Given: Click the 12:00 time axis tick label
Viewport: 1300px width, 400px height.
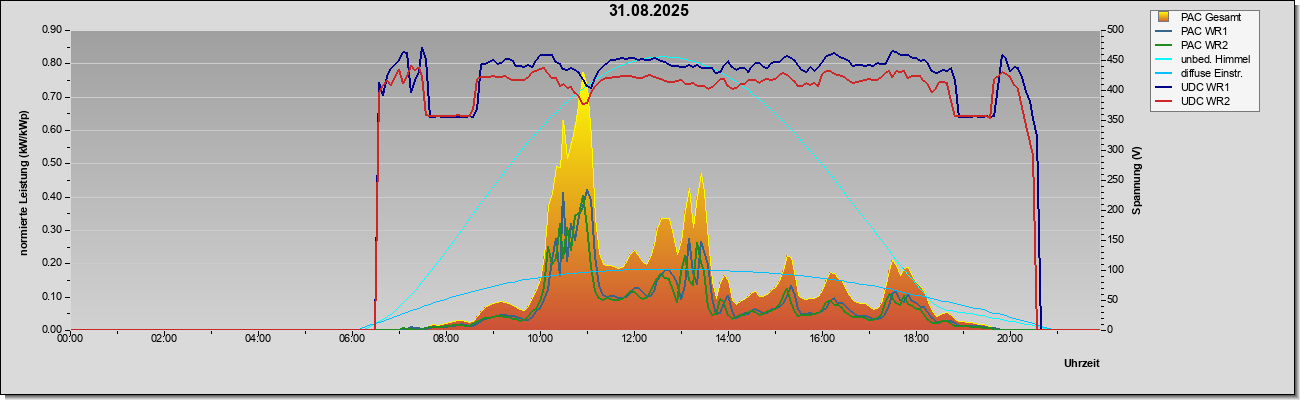Looking at the screenshot, I should click(634, 340).
